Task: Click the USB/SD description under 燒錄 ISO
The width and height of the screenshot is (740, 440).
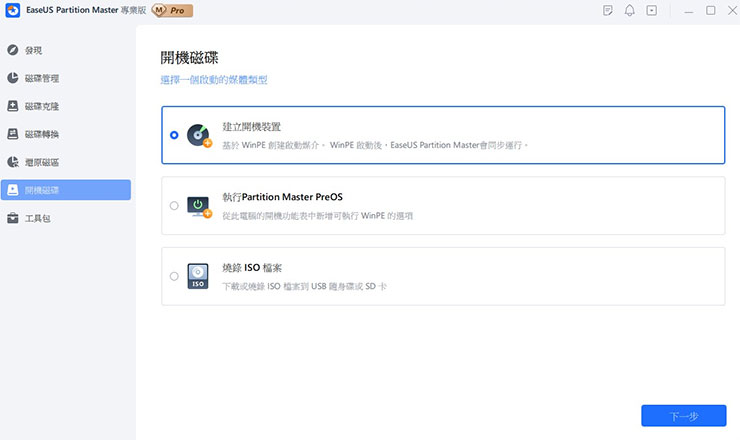Action: [304, 286]
